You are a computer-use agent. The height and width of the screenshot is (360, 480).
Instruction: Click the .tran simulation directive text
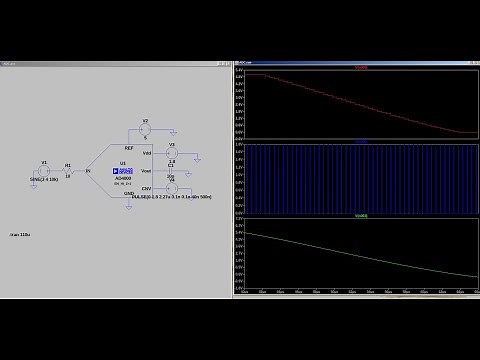[x=20, y=235]
